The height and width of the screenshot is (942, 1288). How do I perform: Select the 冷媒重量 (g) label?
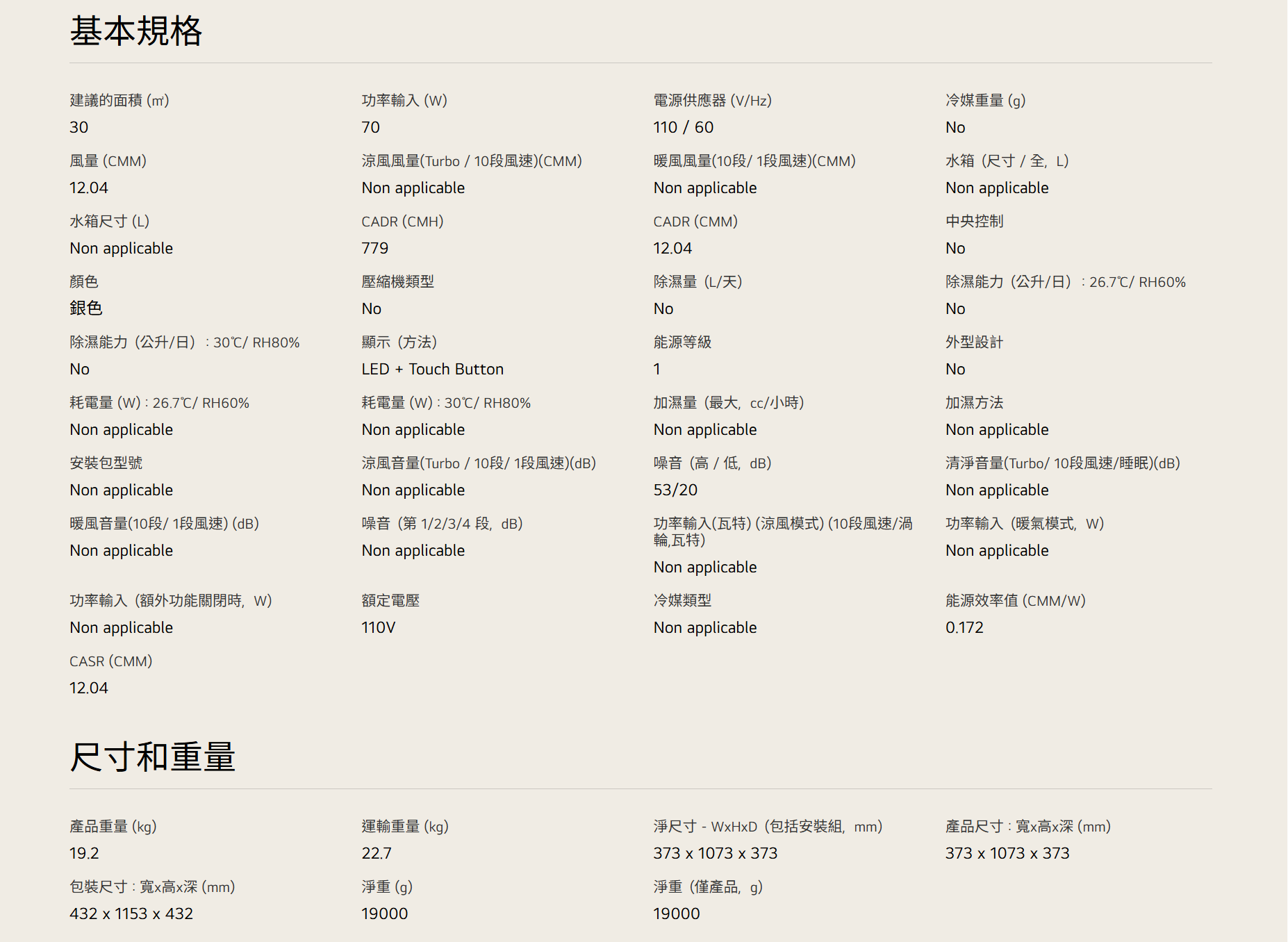pos(985,101)
